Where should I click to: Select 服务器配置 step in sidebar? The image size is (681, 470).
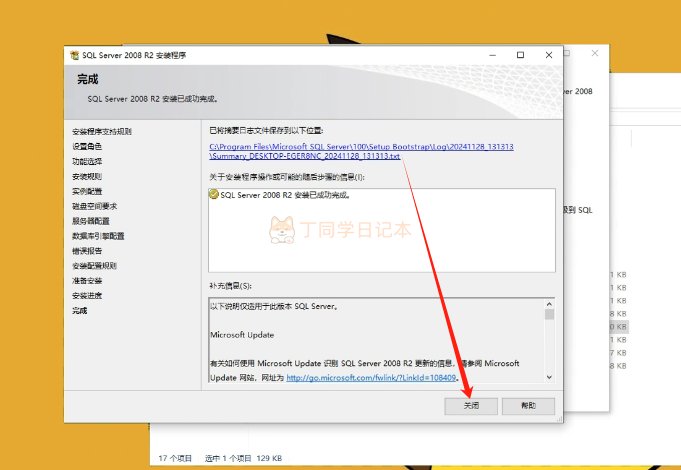pyautogui.click(x=91, y=221)
